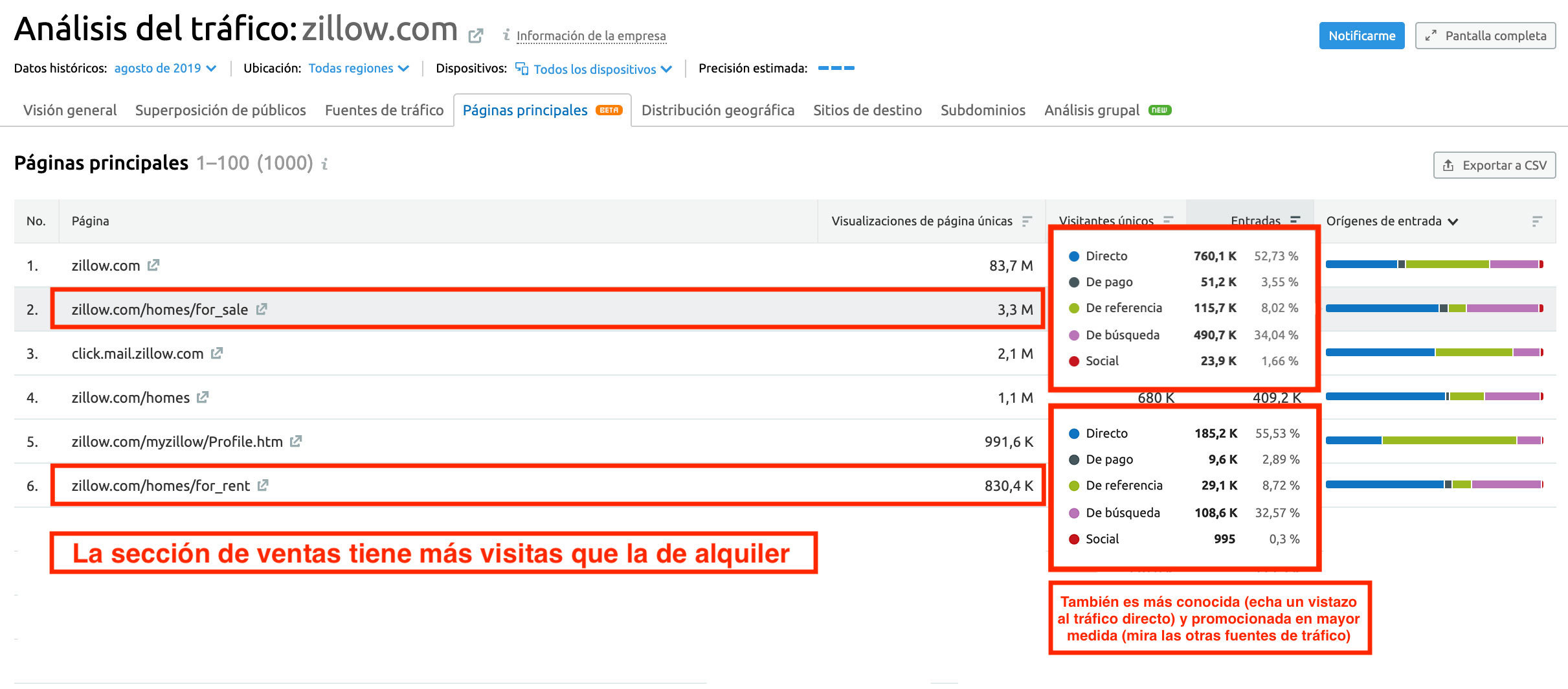Screen dimensions: 1568x689
Task: Click the 3,3 M page views value
Action: tap(1015, 310)
